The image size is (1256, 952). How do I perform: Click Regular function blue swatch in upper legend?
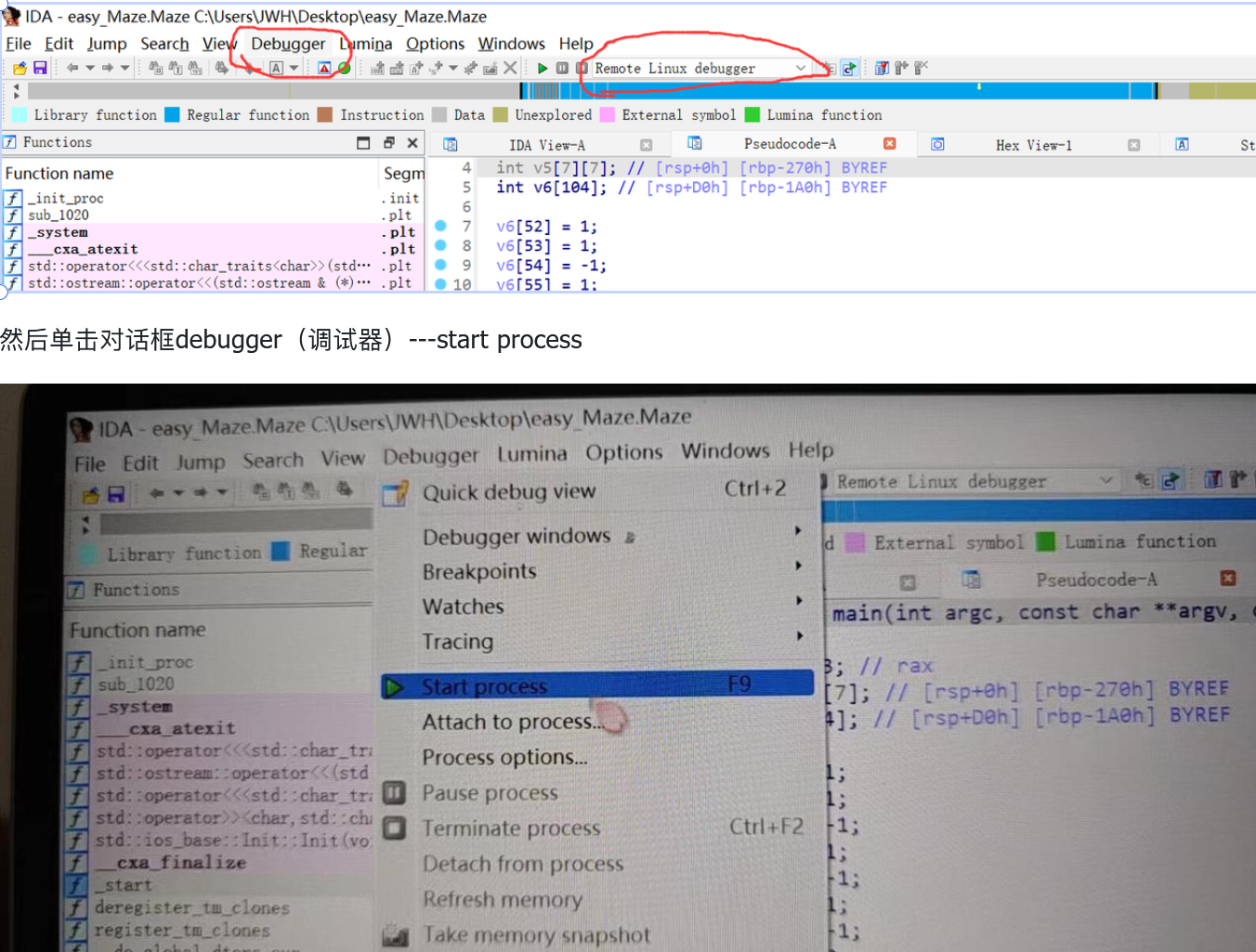(x=172, y=114)
